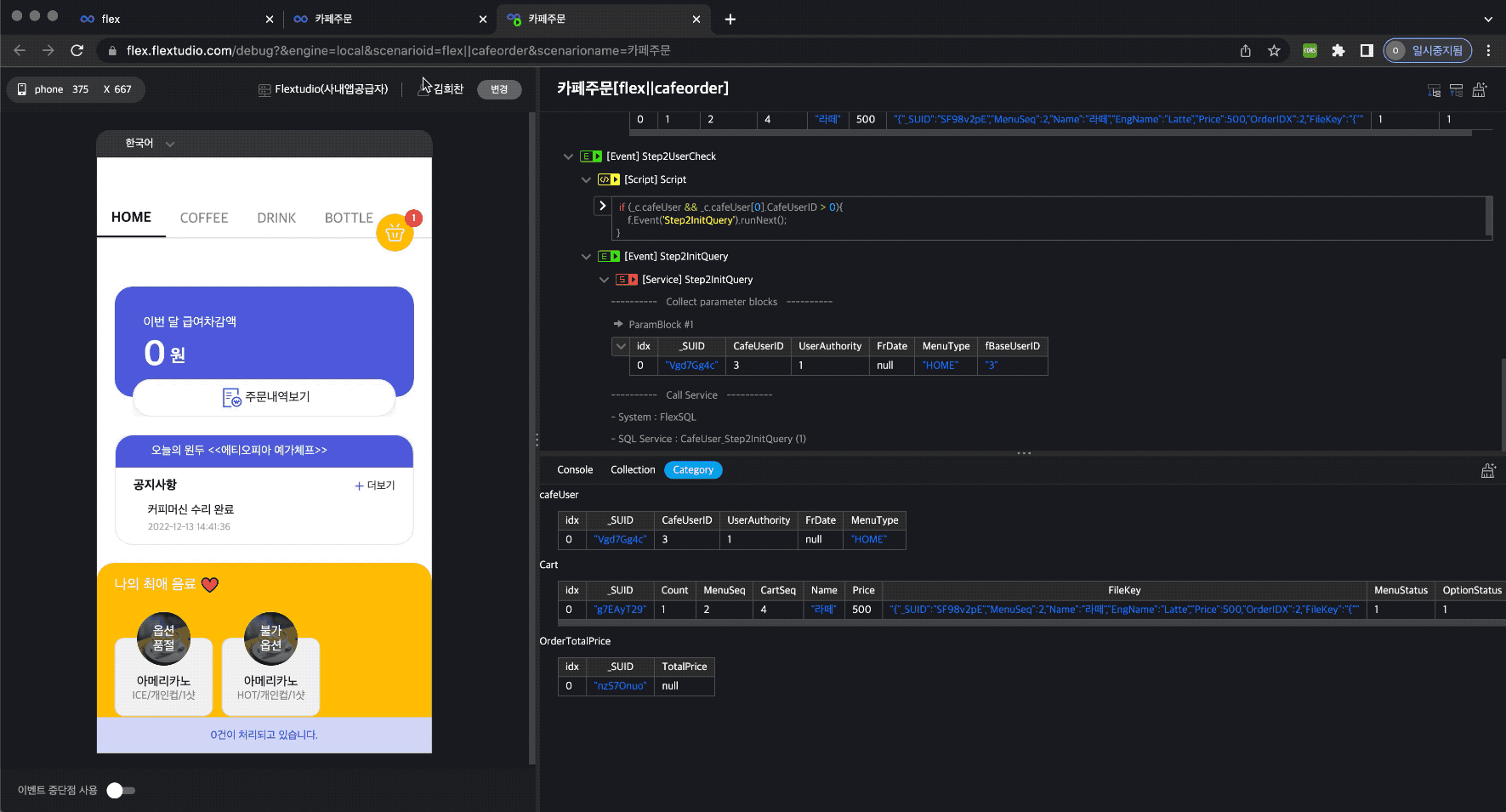Collapse the [Service] Step2InitQuery node
1506x812 pixels.
pos(604,280)
